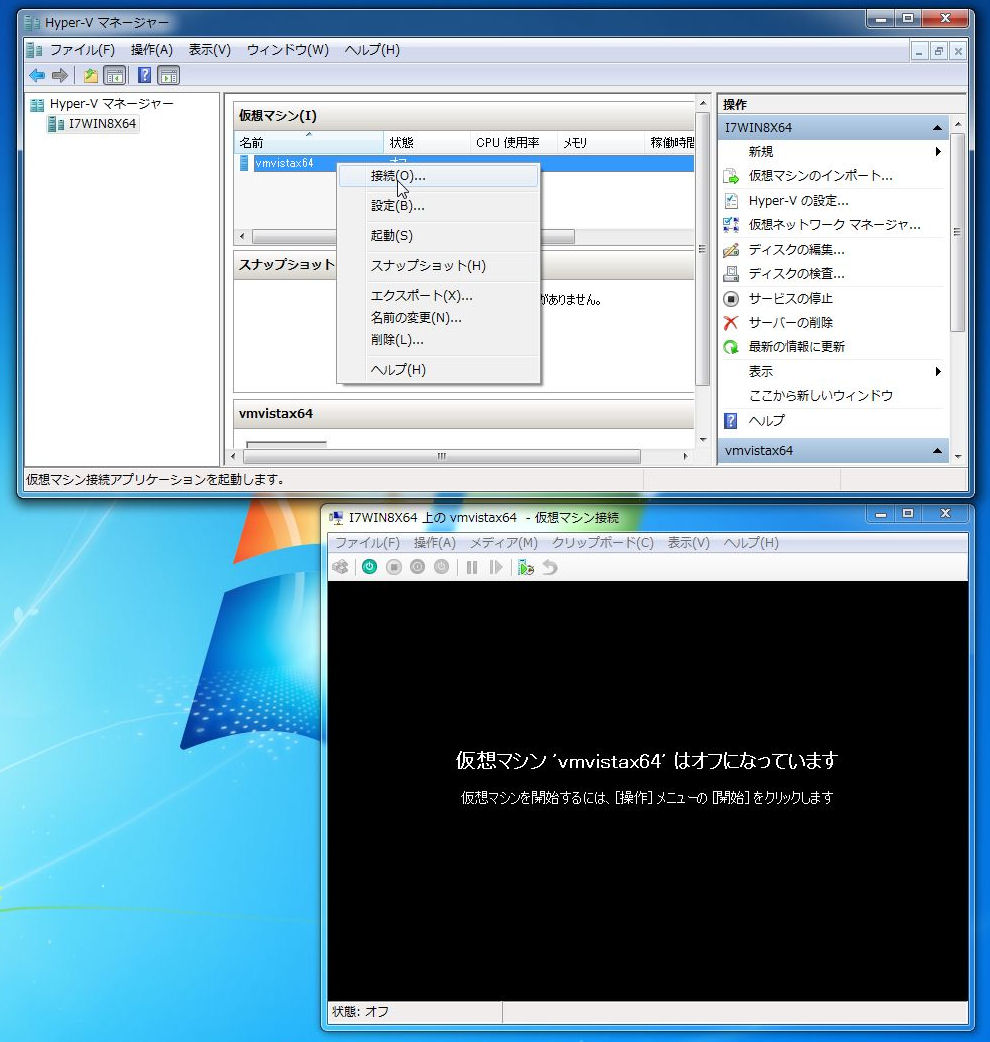Choose 起動(S) from the context menu

pyautogui.click(x=439, y=236)
